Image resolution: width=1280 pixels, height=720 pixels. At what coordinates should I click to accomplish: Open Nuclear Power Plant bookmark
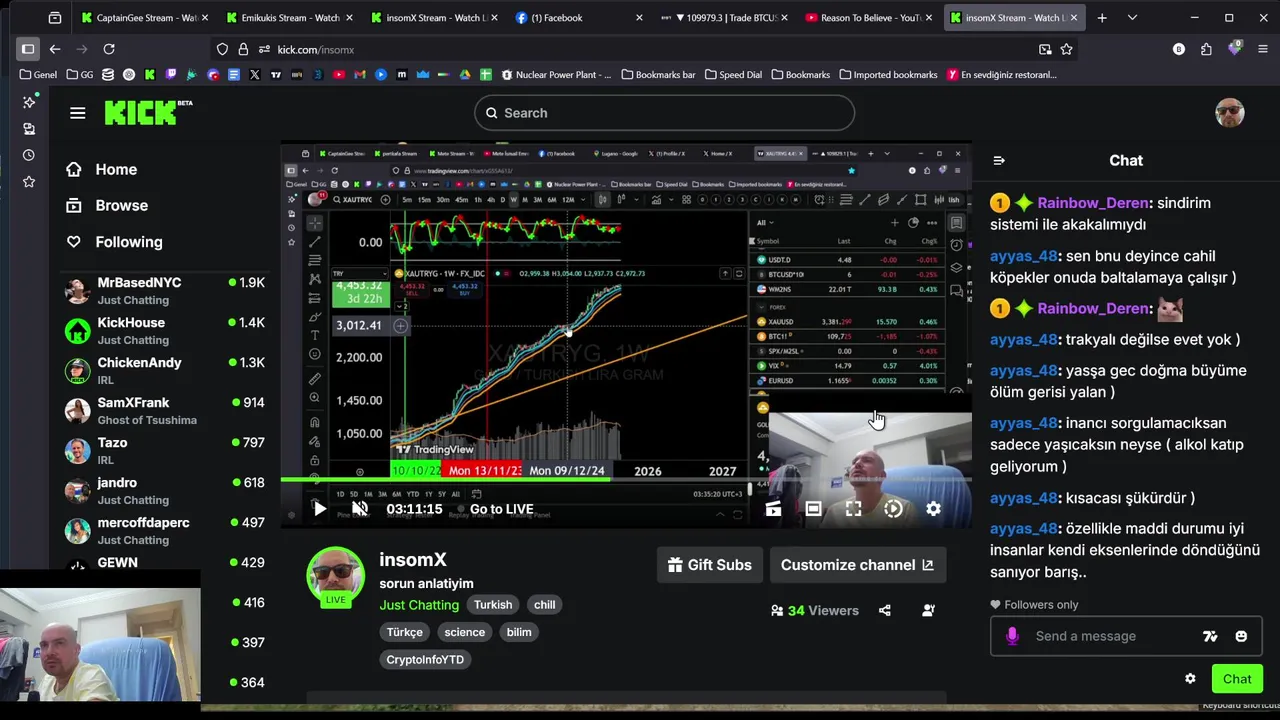(x=556, y=75)
